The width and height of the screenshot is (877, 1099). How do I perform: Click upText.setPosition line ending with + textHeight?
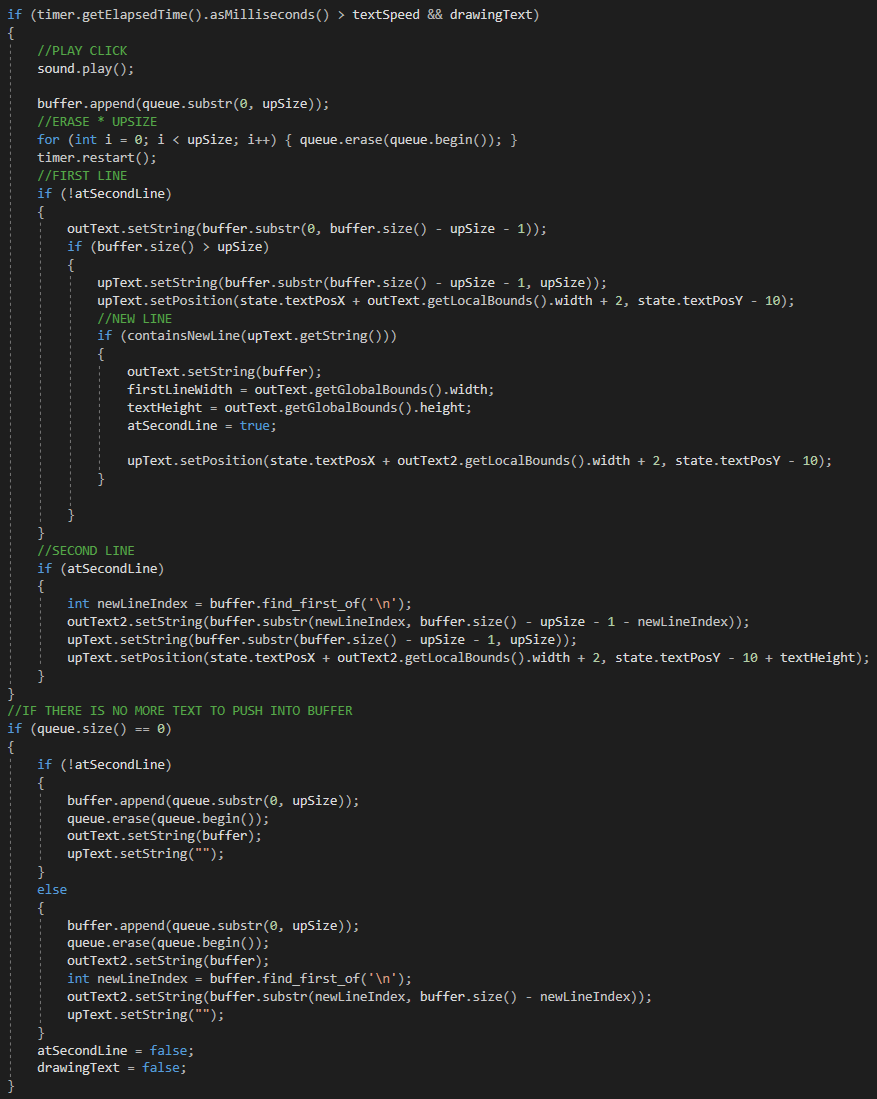click(x=468, y=657)
